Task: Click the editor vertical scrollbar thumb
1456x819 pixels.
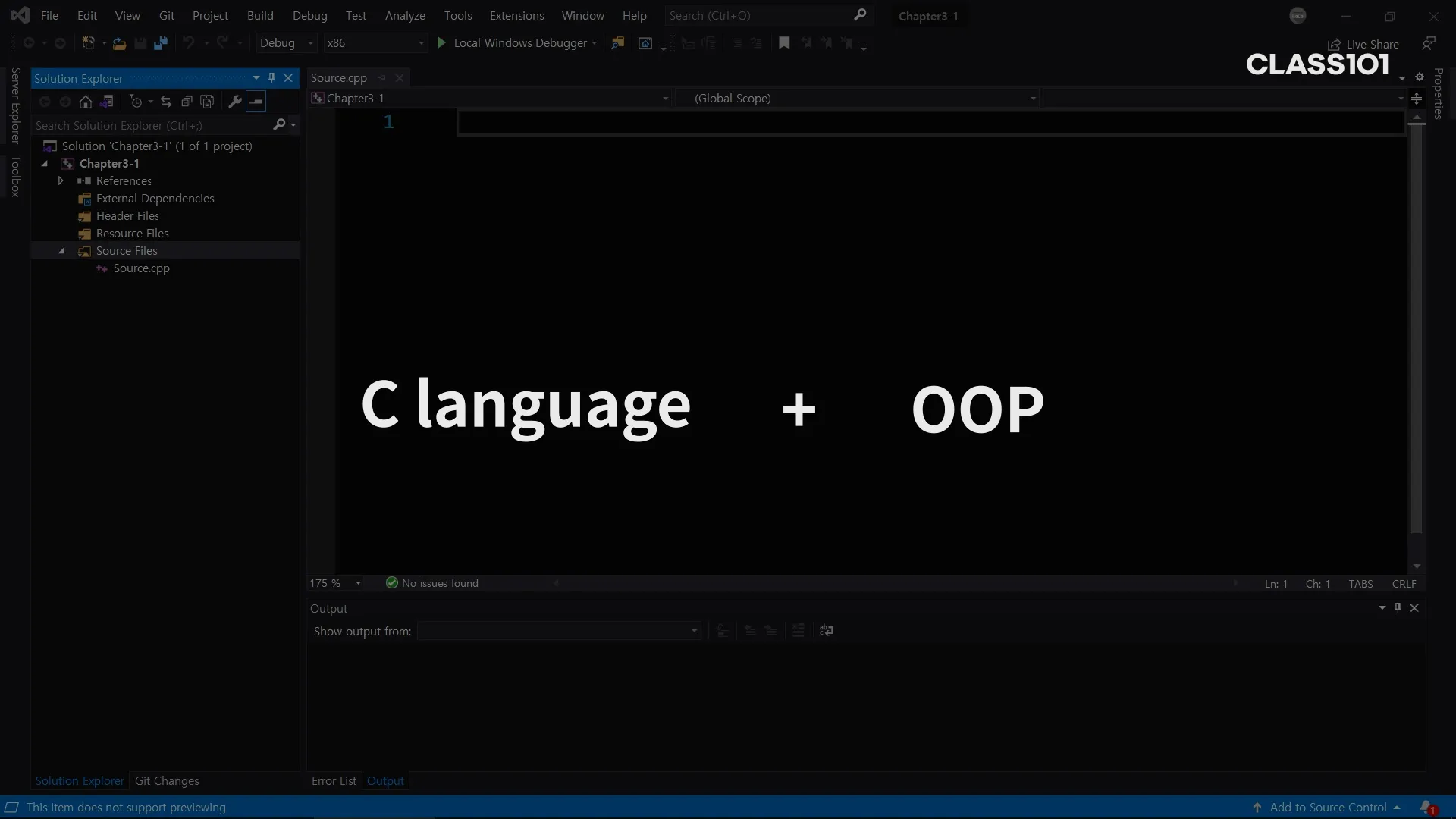Action: (1416, 326)
